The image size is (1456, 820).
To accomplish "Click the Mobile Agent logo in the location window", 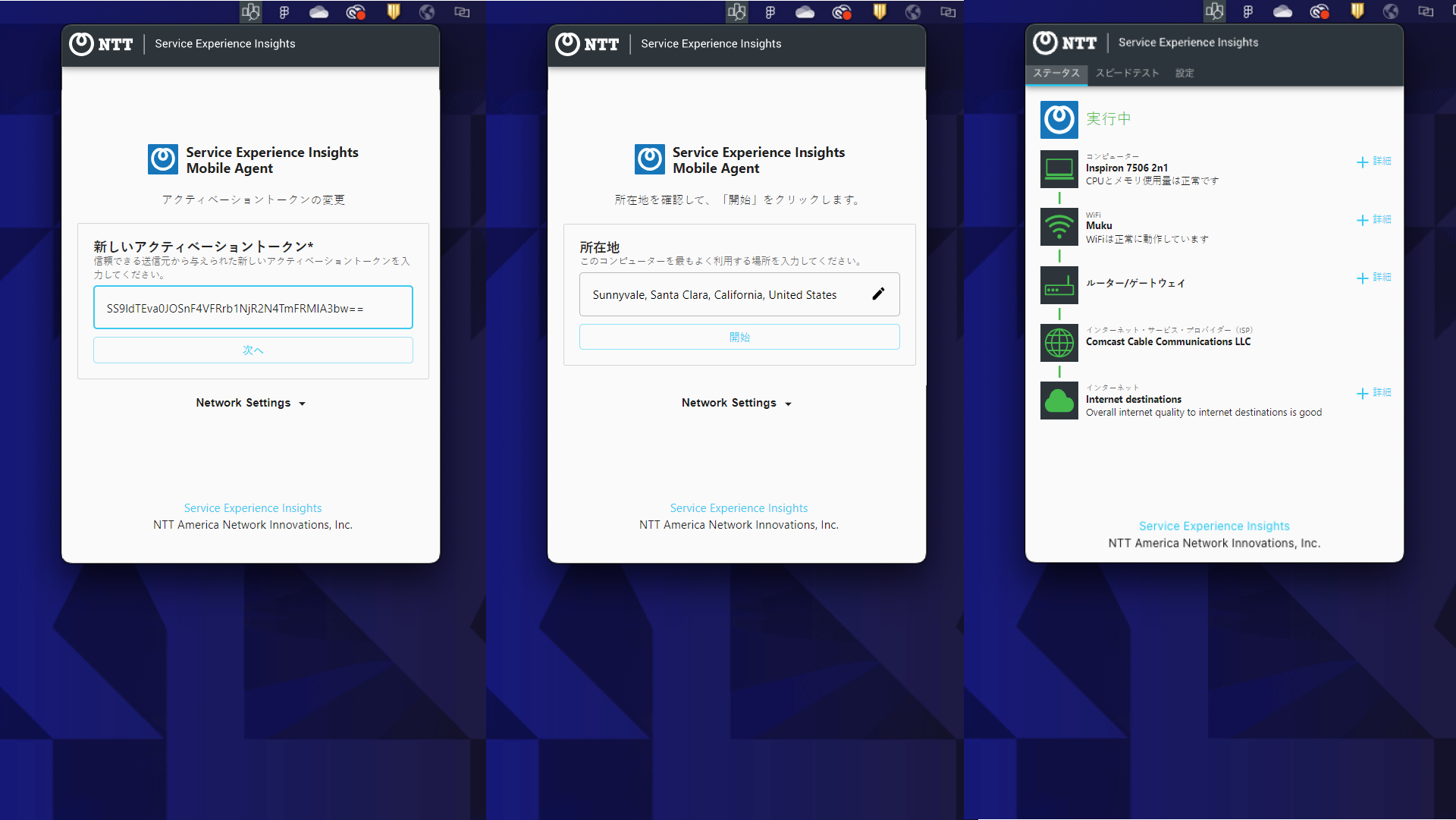I will click(x=650, y=160).
